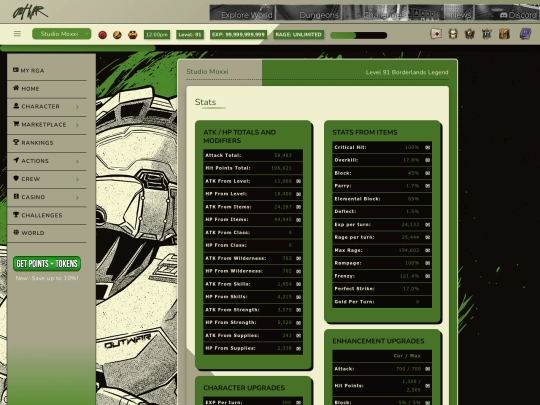Click the GET POINTS + TOKENS button

coord(47,263)
